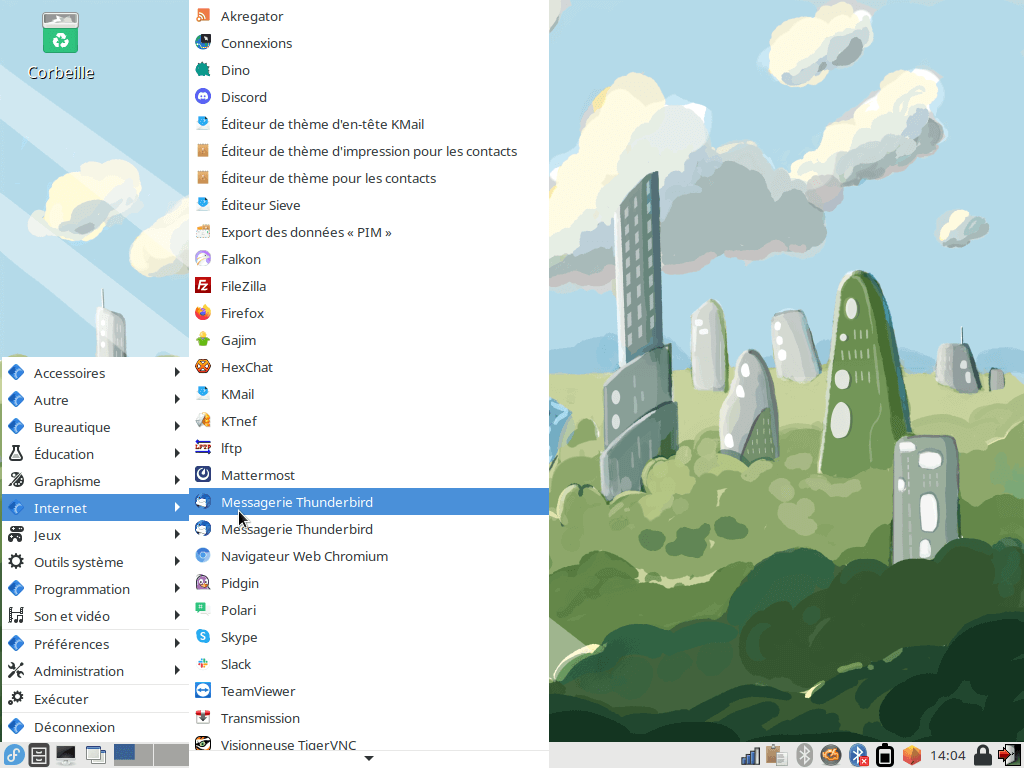Launch Éditeur Sieve
This screenshot has width=1024, height=768.
coord(369,205)
